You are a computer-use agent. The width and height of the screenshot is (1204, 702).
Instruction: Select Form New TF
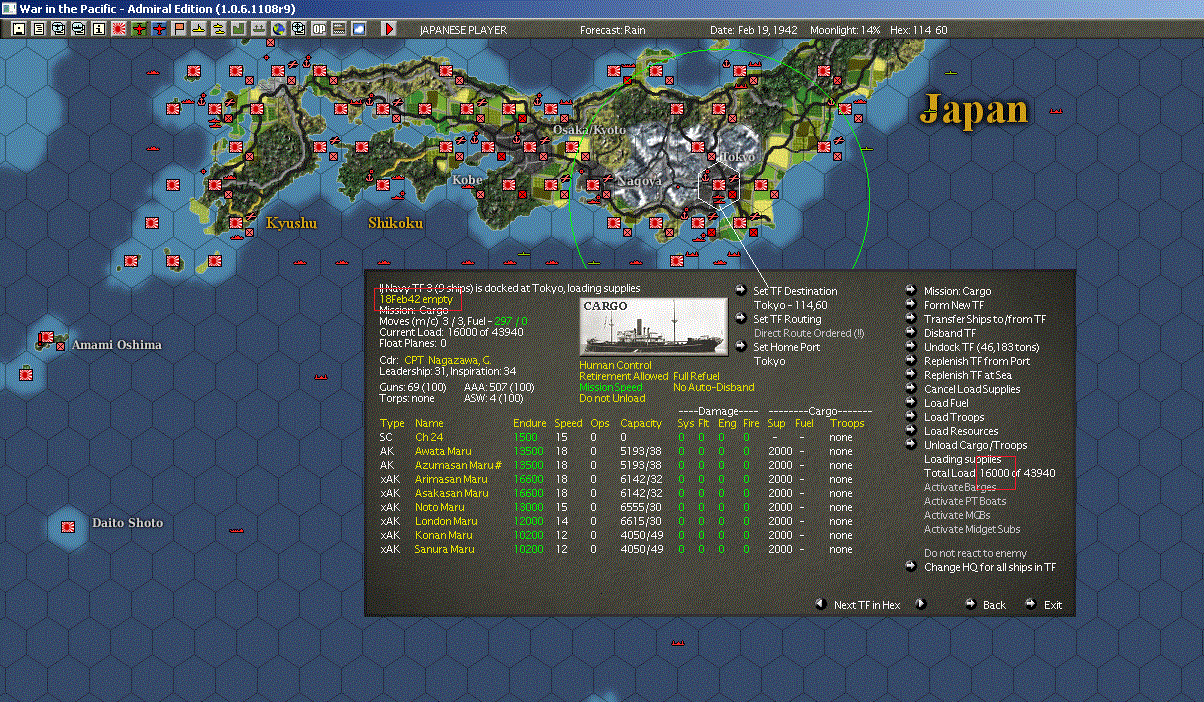[954, 305]
